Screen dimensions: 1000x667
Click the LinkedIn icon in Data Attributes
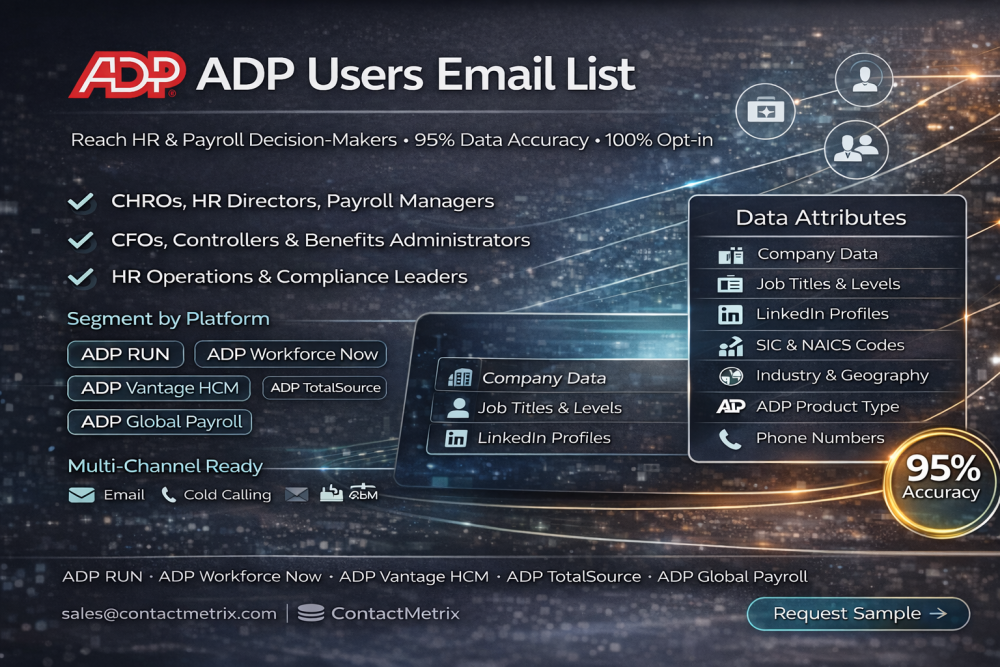pyautogui.click(x=730, y=314)
